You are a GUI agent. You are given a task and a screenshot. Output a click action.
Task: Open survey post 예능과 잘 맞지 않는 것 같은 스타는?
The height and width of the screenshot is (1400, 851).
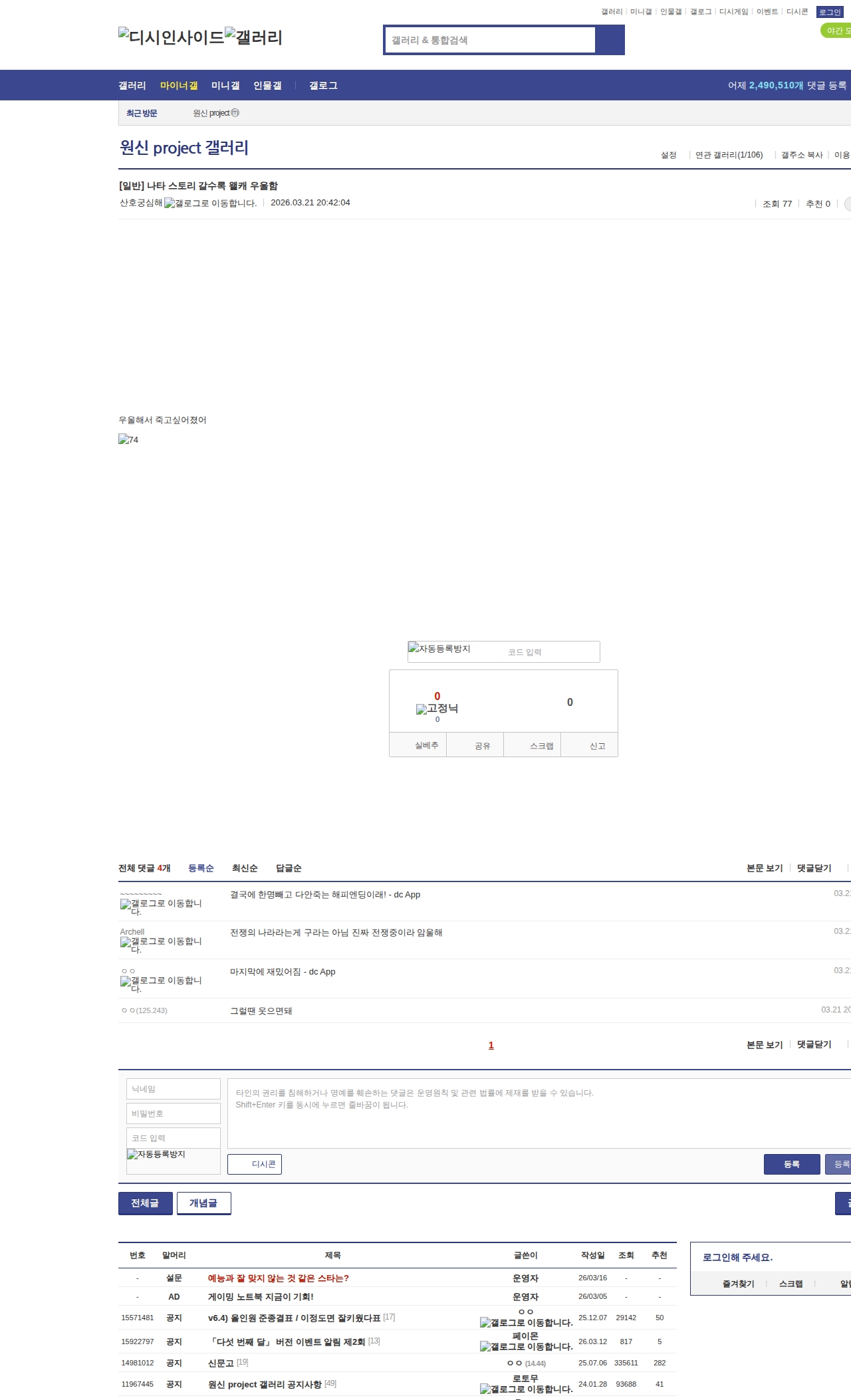[279, 1278]
